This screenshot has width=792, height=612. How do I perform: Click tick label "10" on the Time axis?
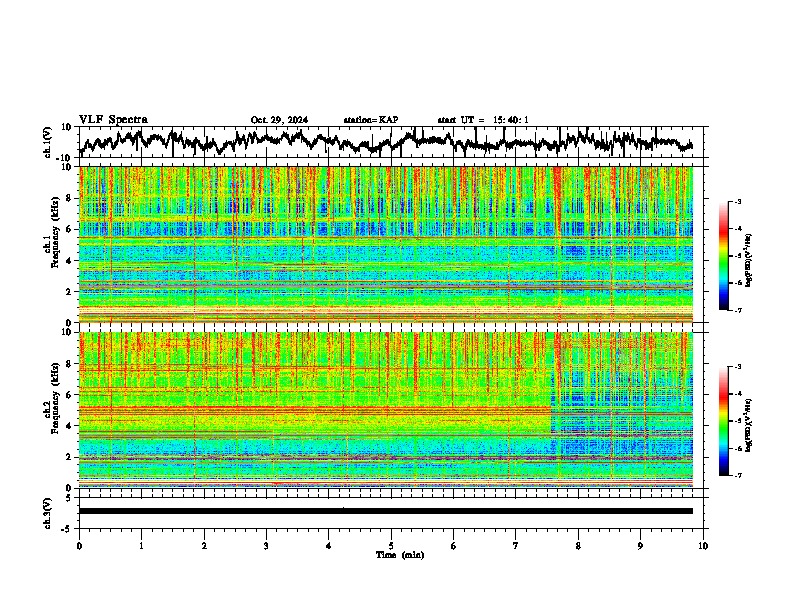[x=703, y=546]
